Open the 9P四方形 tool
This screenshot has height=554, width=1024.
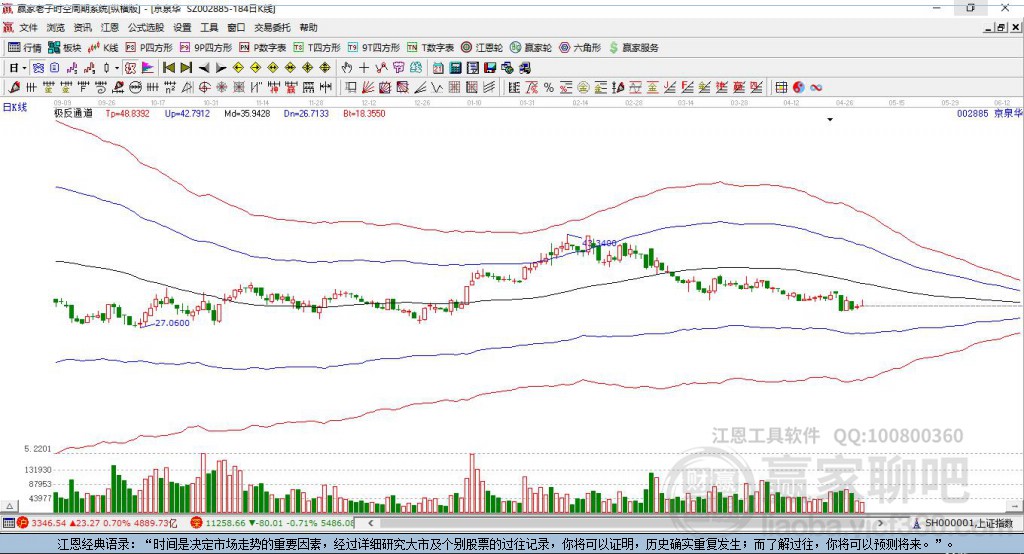pos(206,48)
